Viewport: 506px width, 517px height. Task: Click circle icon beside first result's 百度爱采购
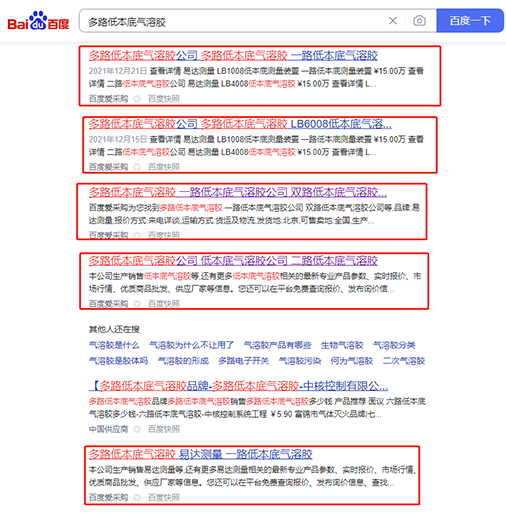tap(137, 99)
